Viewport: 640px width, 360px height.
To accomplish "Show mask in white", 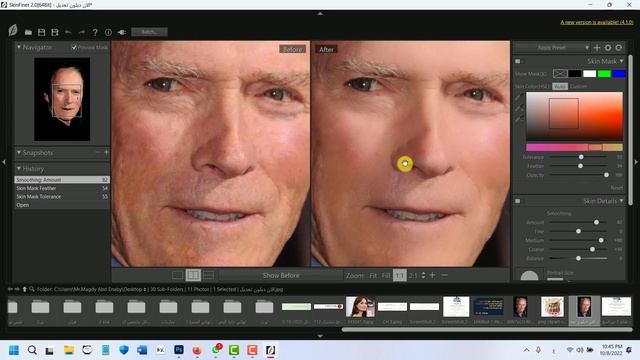I will tap(589, 73).
